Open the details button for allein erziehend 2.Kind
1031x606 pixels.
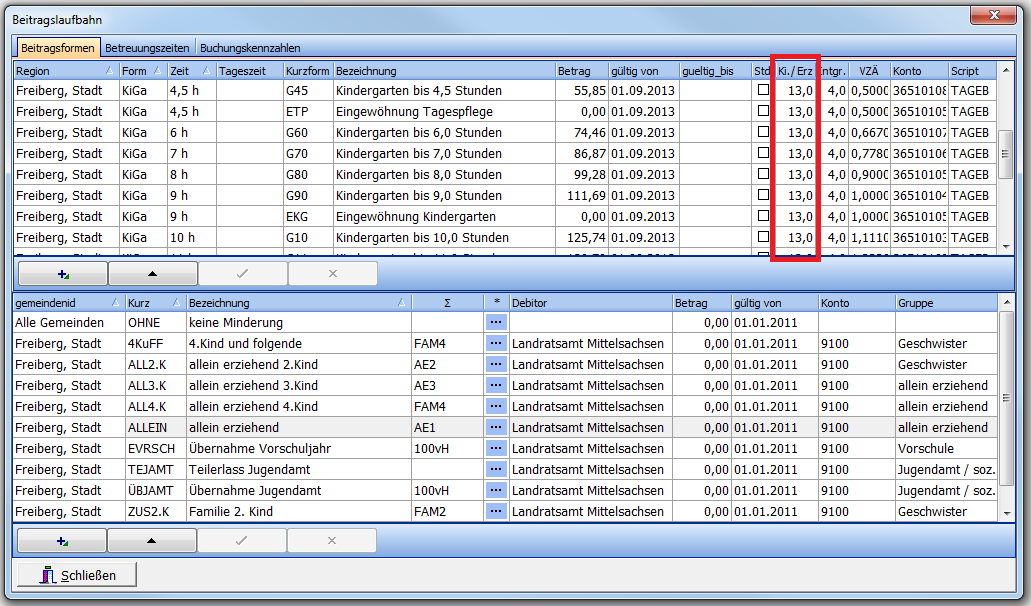point(496,365)
